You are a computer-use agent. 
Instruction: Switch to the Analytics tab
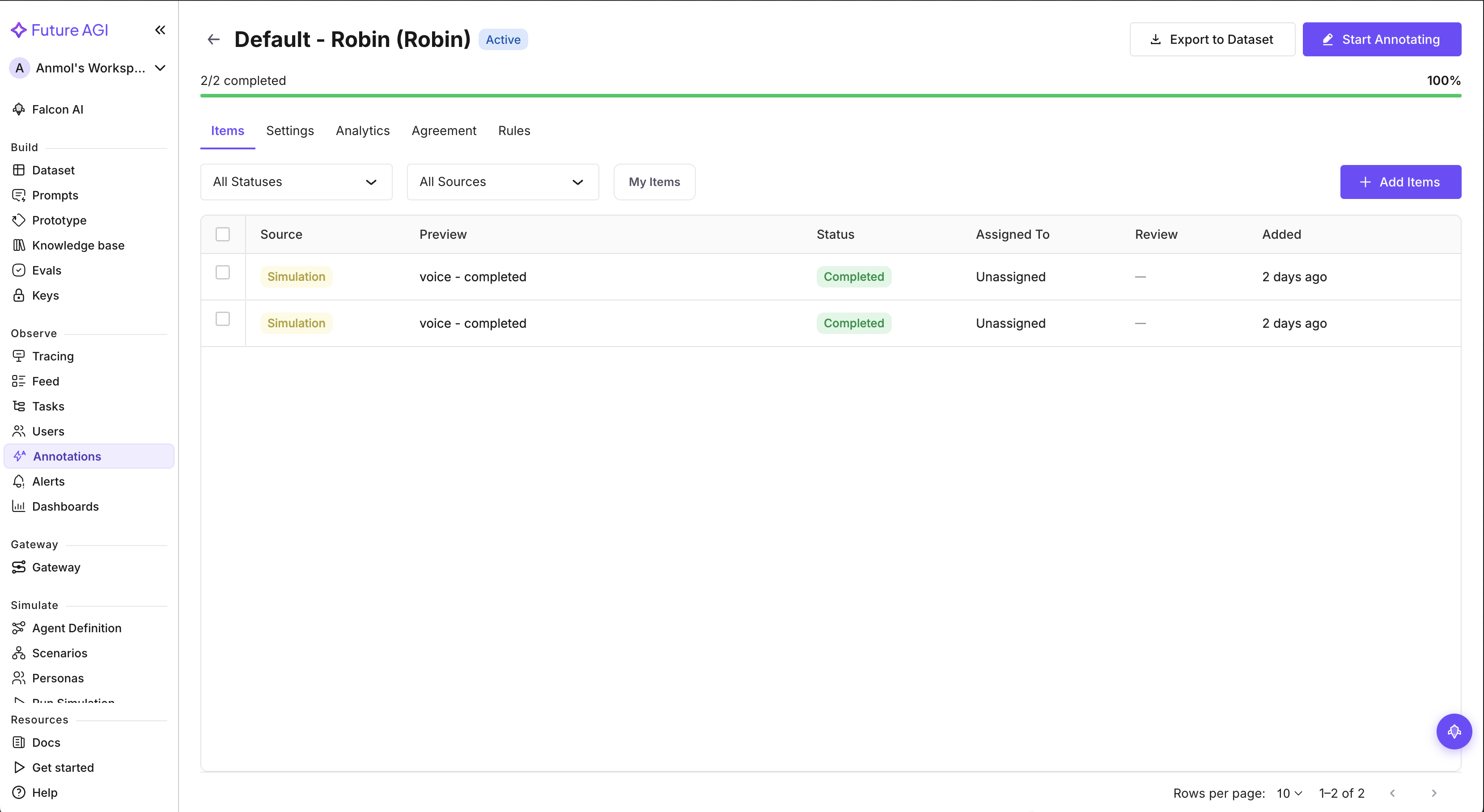coord(362,131)
